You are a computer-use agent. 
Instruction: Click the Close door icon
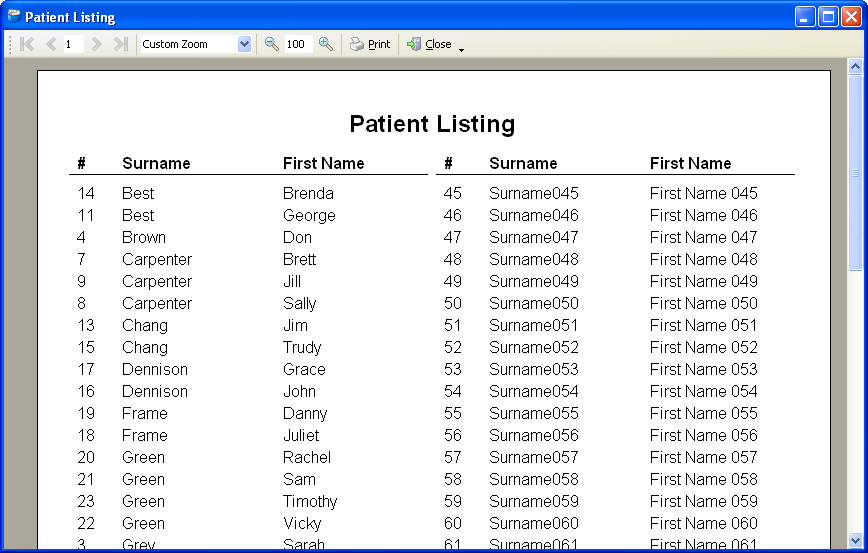pyautogui.click(x=414, y=44)
